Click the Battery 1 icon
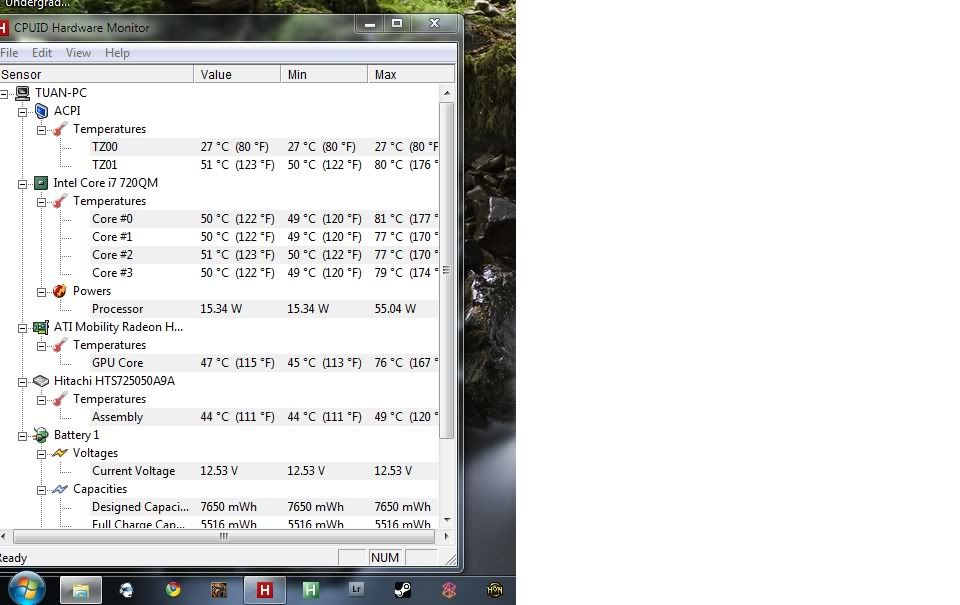 click(x=41, y=435)
